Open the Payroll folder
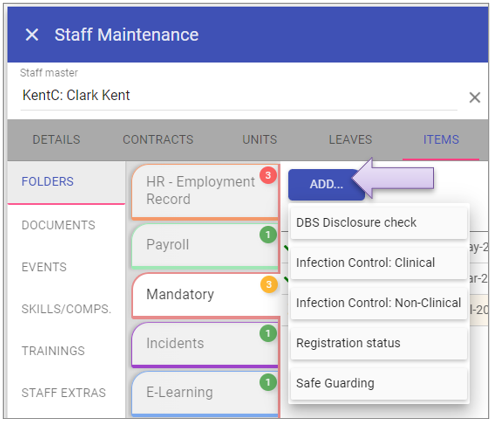Image resolution: width=493 pixels, height=422 pixels. click(x=205, y=245)
